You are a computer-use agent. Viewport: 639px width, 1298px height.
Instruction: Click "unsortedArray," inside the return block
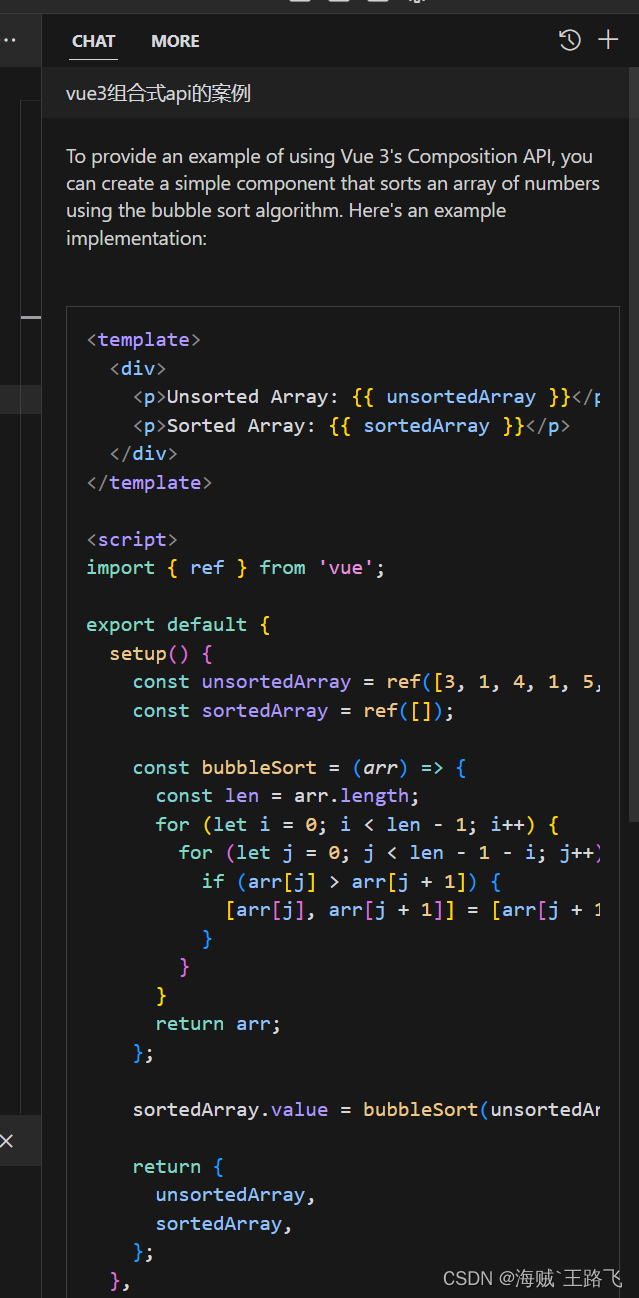pyautogui.click(x=236, y=1195)
